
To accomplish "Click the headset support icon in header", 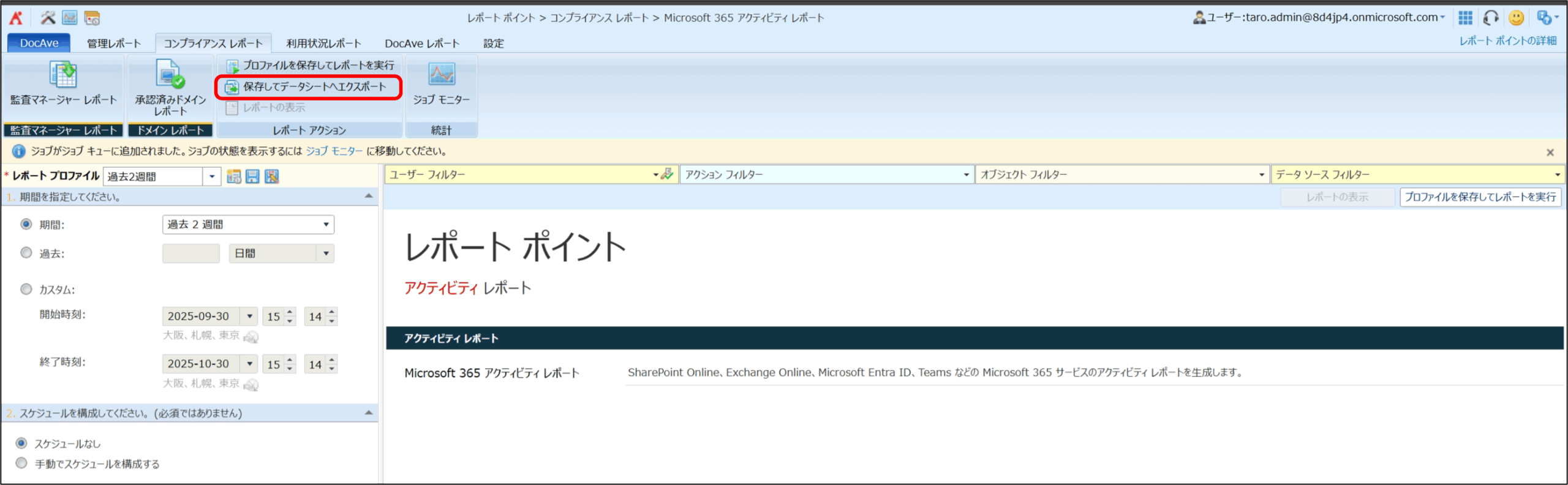I will (x=1491, y=18).
